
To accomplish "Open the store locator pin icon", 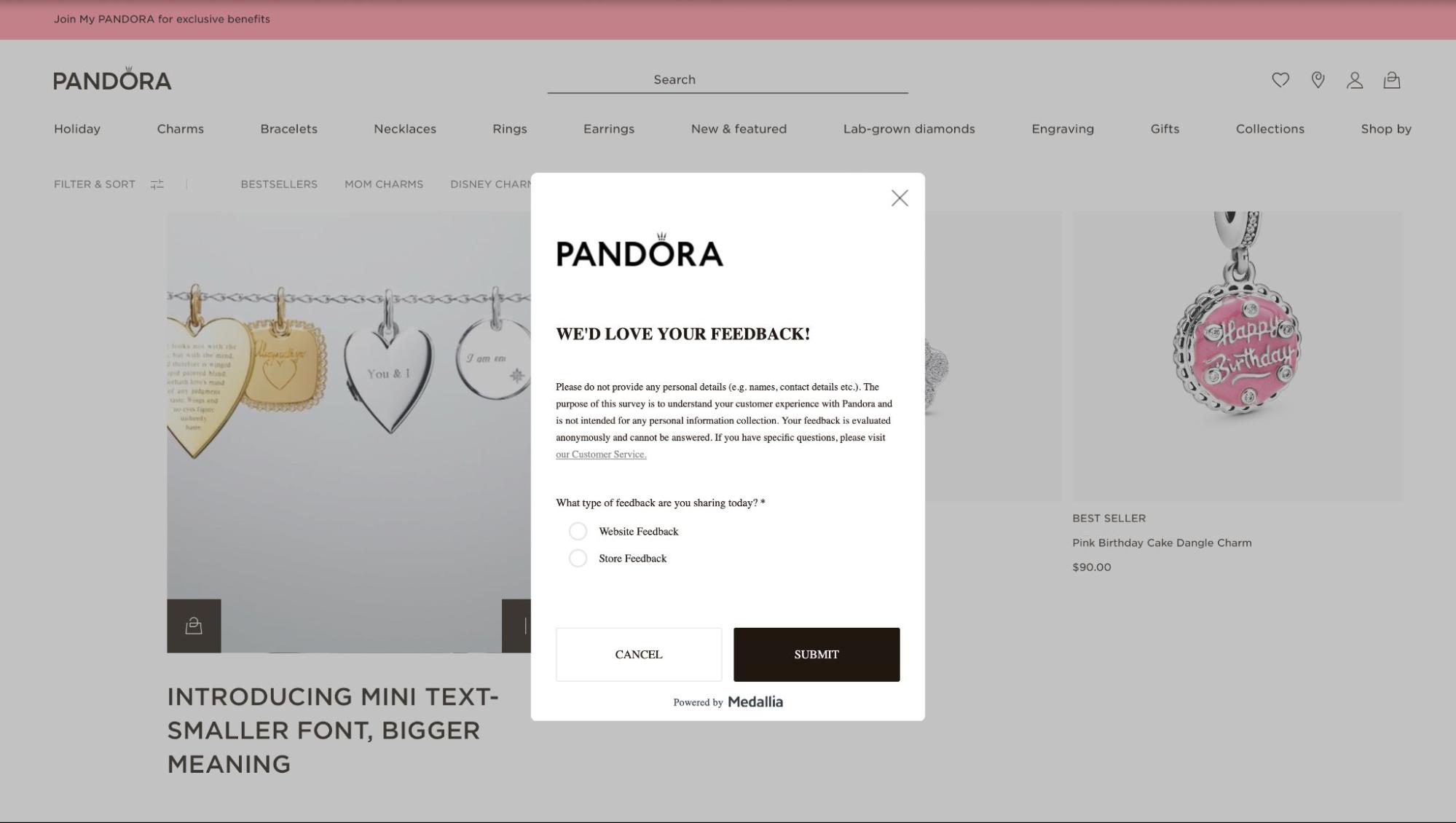I will click(1318, 80).
